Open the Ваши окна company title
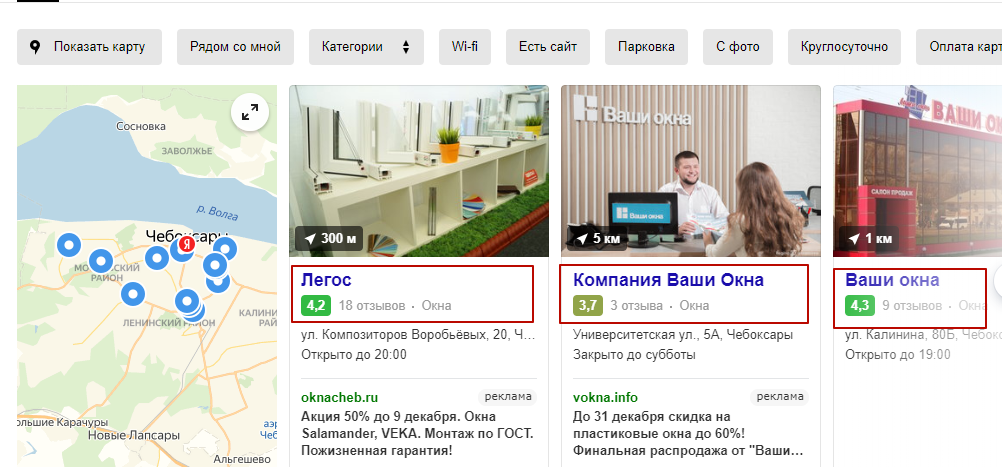The image size is (1002, 467). pos(892,280)
